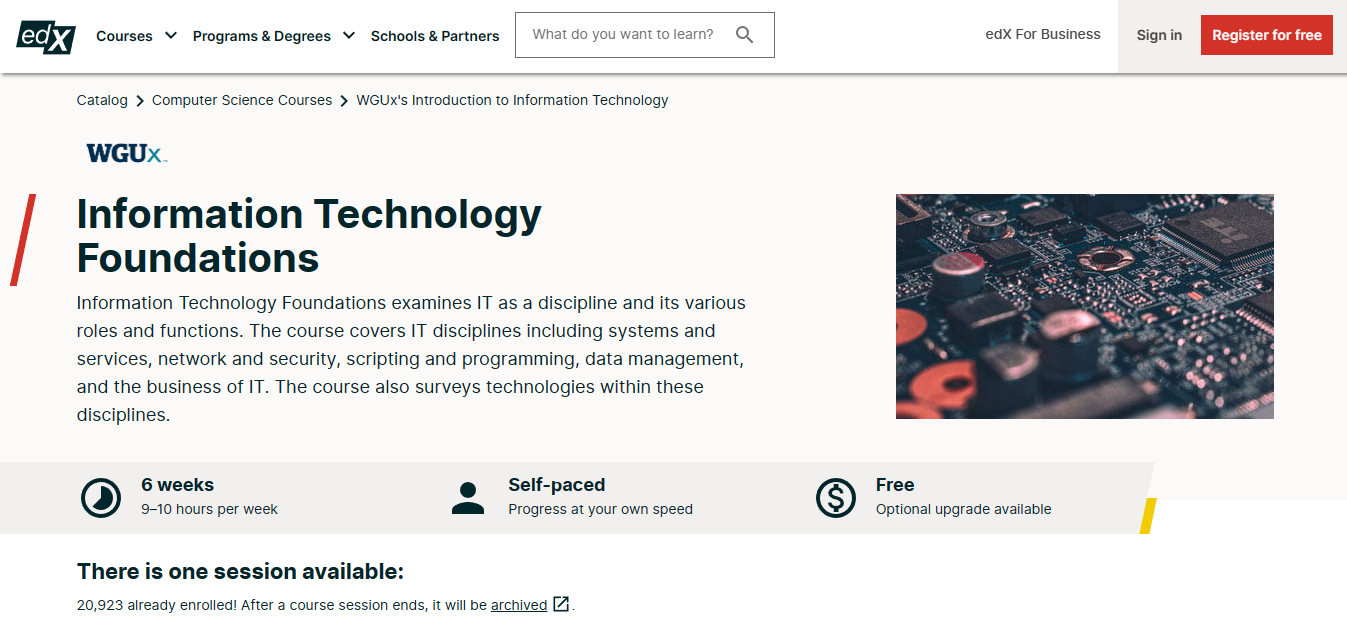
Task: Go to edX For Business
Action: (1042, 34)
